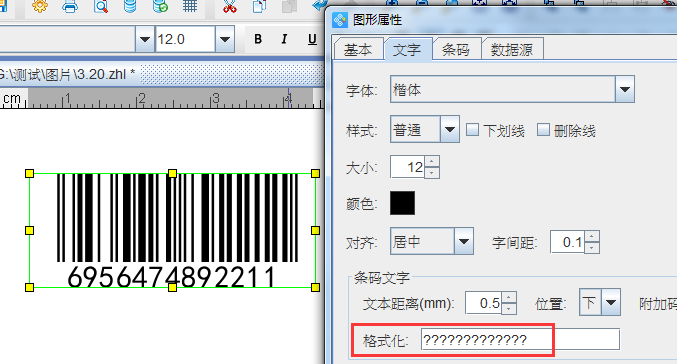Screen dimensions: 677x364
Task: Toggle Italic formatting button
Action: pos(284,39)
